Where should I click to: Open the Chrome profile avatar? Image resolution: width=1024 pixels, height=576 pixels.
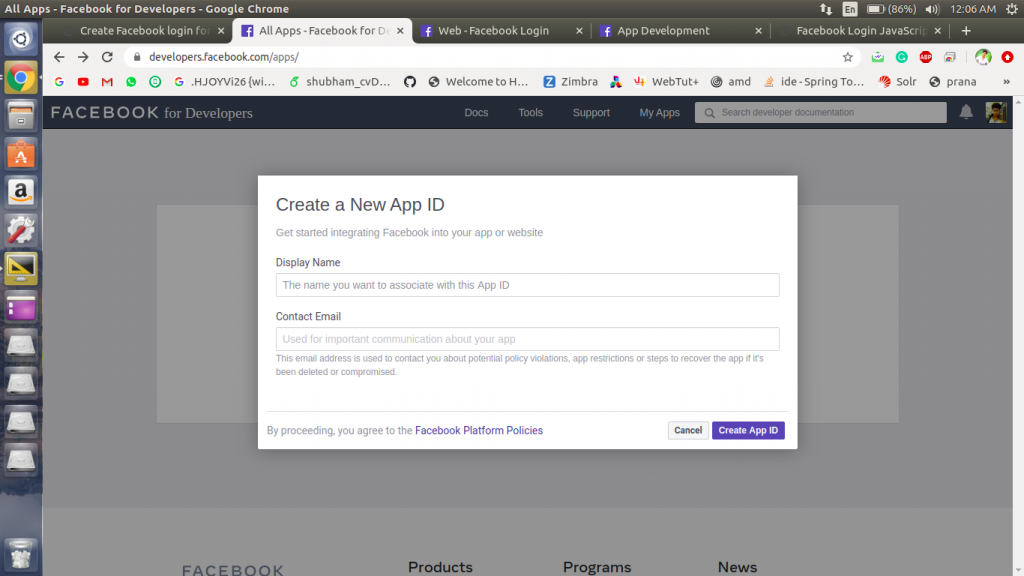click(983, 57)
